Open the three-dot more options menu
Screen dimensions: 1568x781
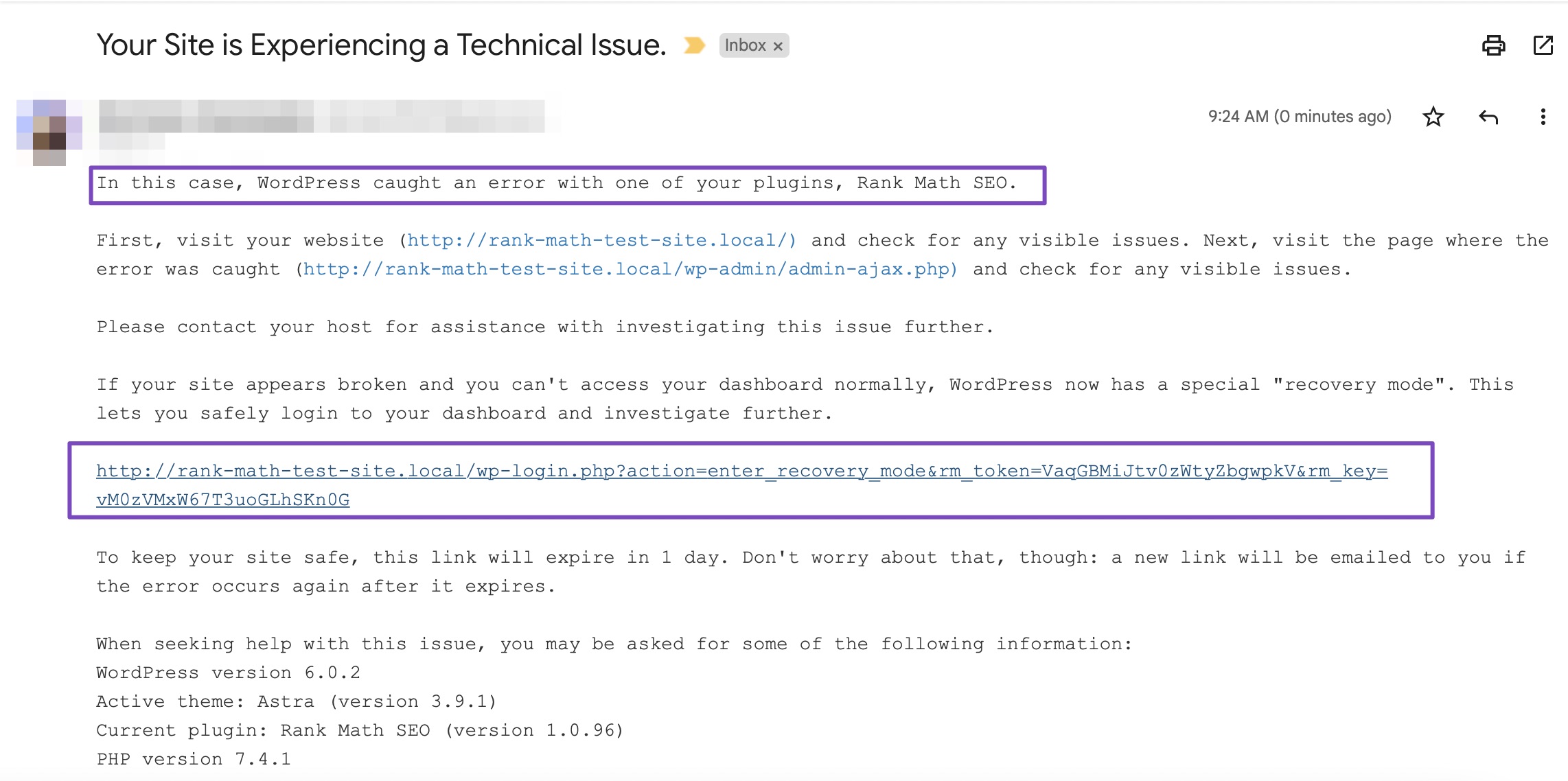[1543, 117]
